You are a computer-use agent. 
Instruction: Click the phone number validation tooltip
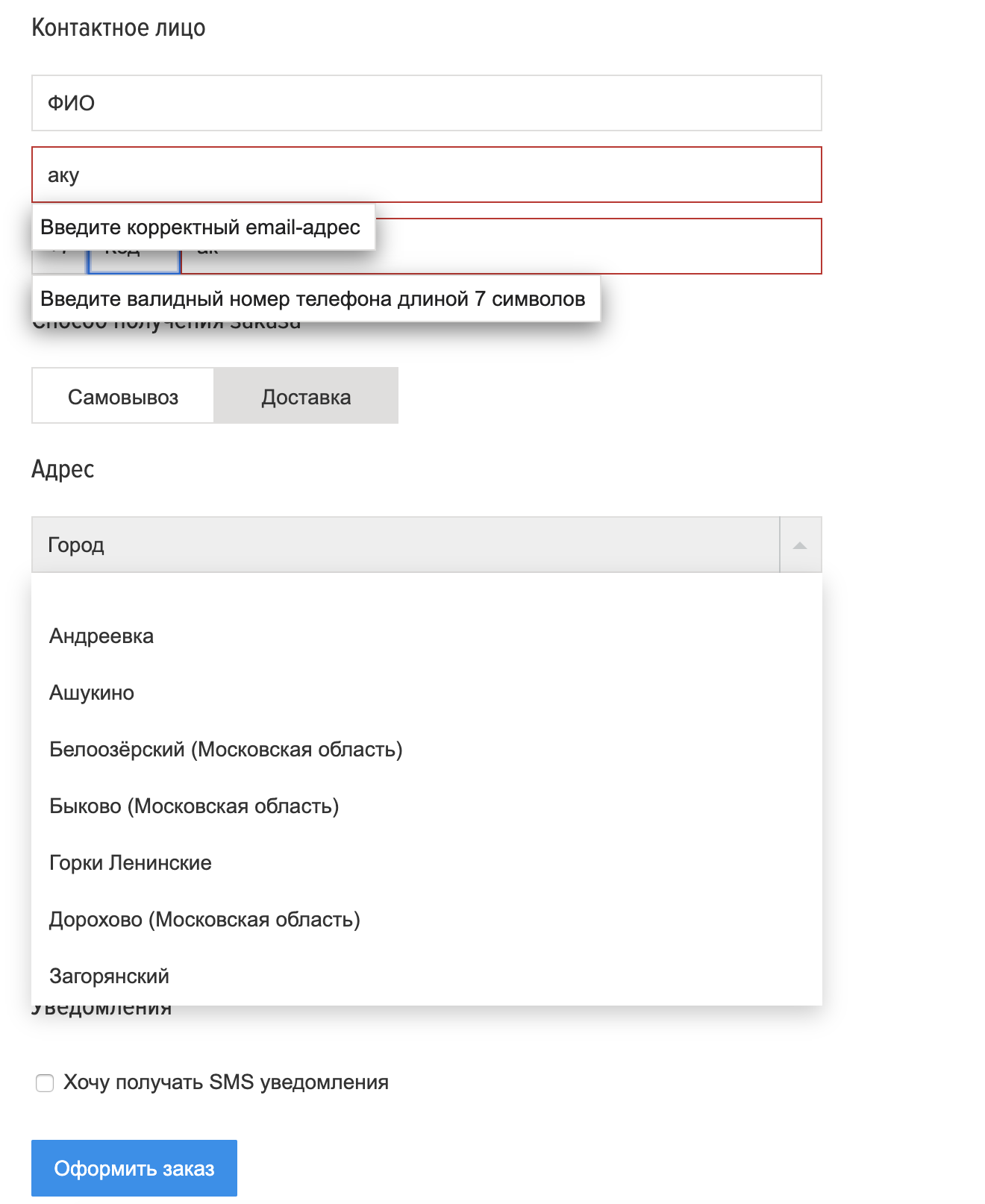[316, 298]
